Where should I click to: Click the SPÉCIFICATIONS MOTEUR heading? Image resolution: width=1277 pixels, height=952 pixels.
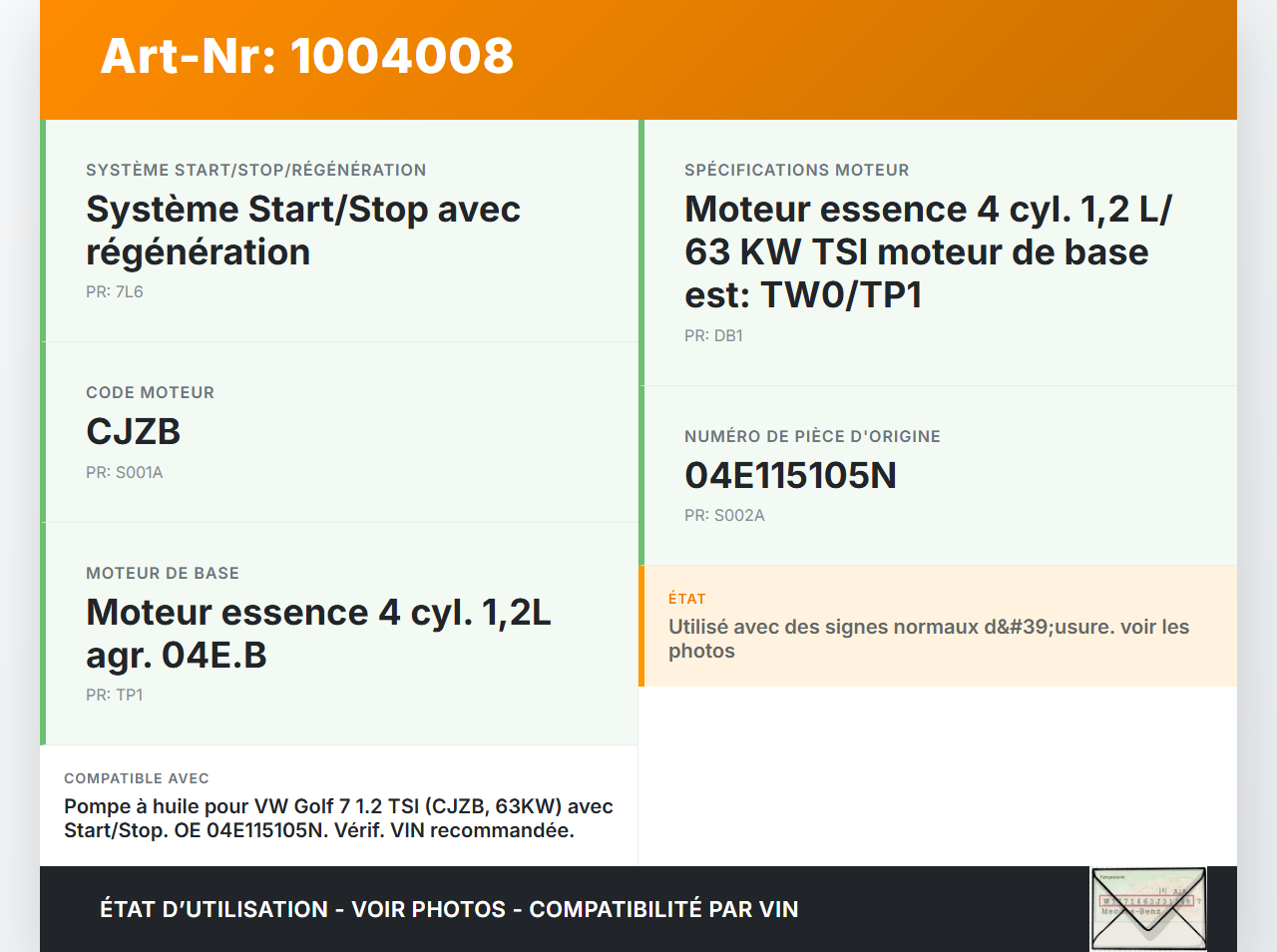[x=796, y=170]
